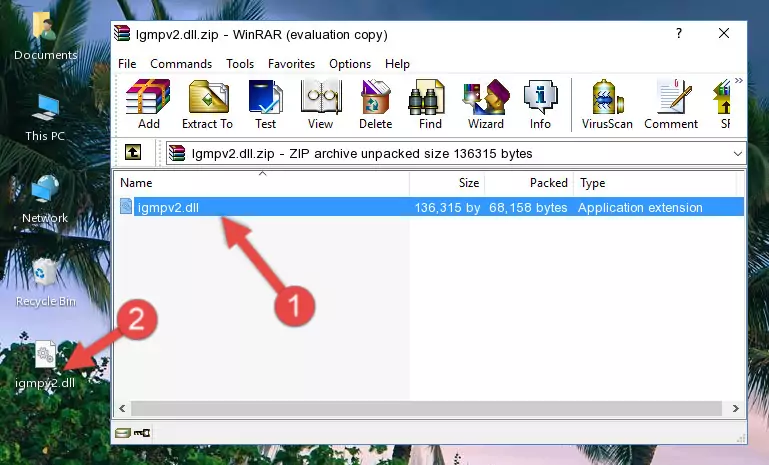Click the horizontal scrollbar track
The height and width of the screenshot is (465, 769).
pos(426,408)
